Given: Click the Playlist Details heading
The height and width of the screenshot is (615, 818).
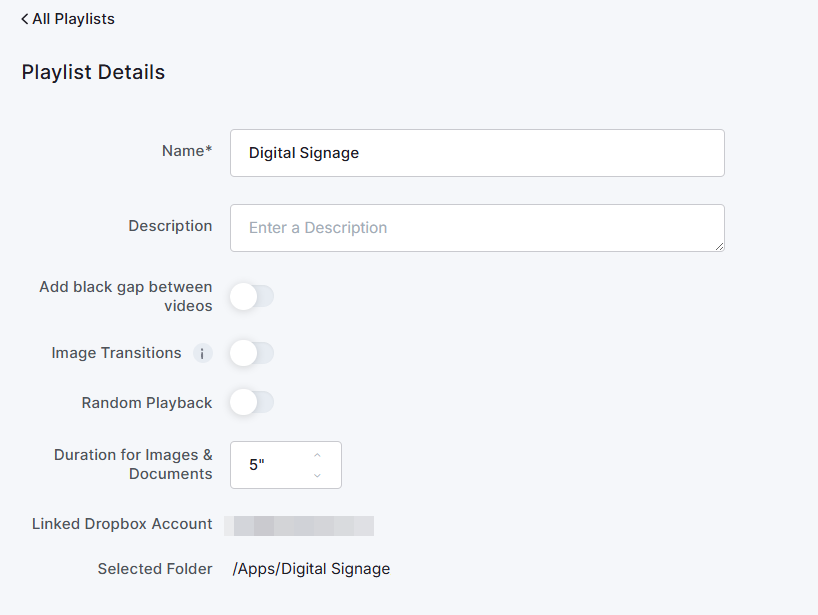Looking at the screenshot, I should pos(93,72).
